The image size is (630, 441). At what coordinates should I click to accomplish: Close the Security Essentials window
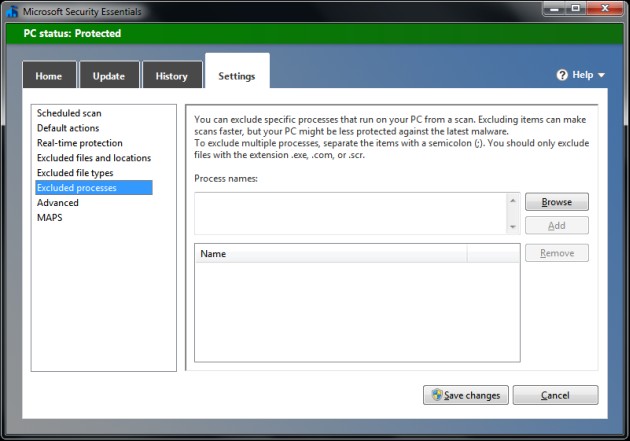[605, 8]
